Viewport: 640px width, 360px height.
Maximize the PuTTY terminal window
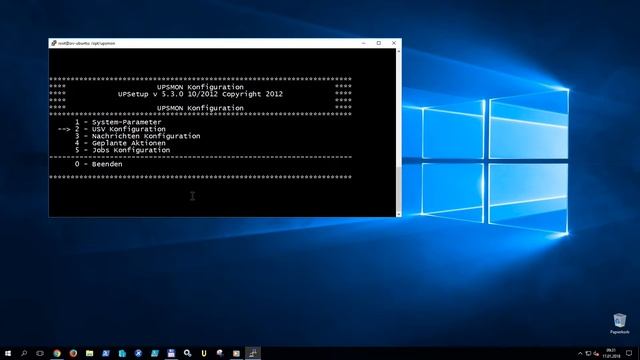379,43
